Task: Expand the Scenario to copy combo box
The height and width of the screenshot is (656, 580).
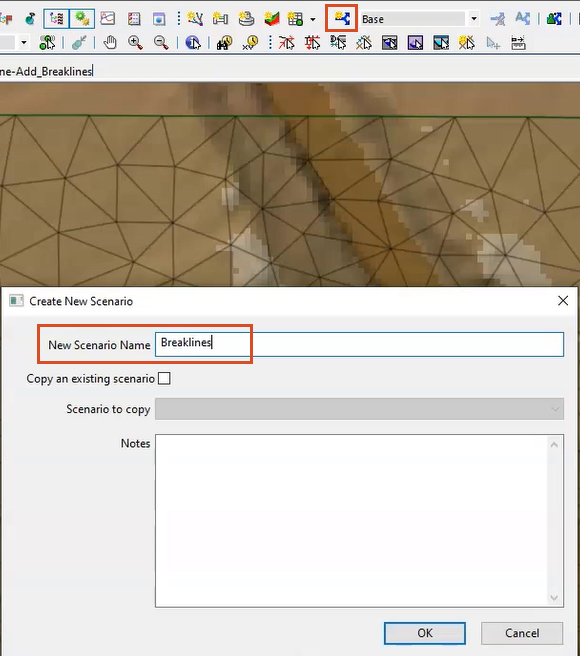Action: point(359,409)
